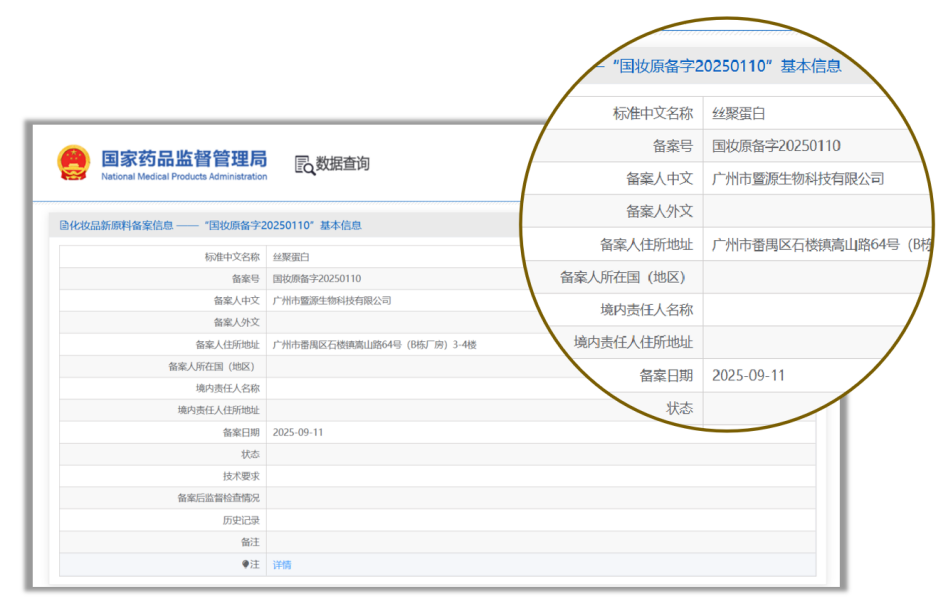Click 广州市暨源生物科技有限公司 in the small page table

click(x=332, y=301)
